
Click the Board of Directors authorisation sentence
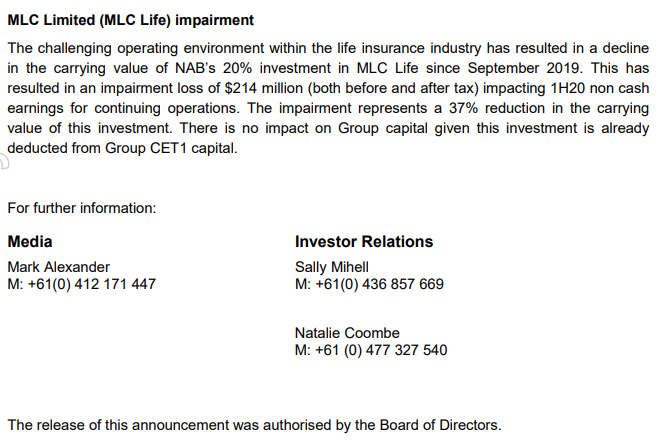tap(254, 425)
